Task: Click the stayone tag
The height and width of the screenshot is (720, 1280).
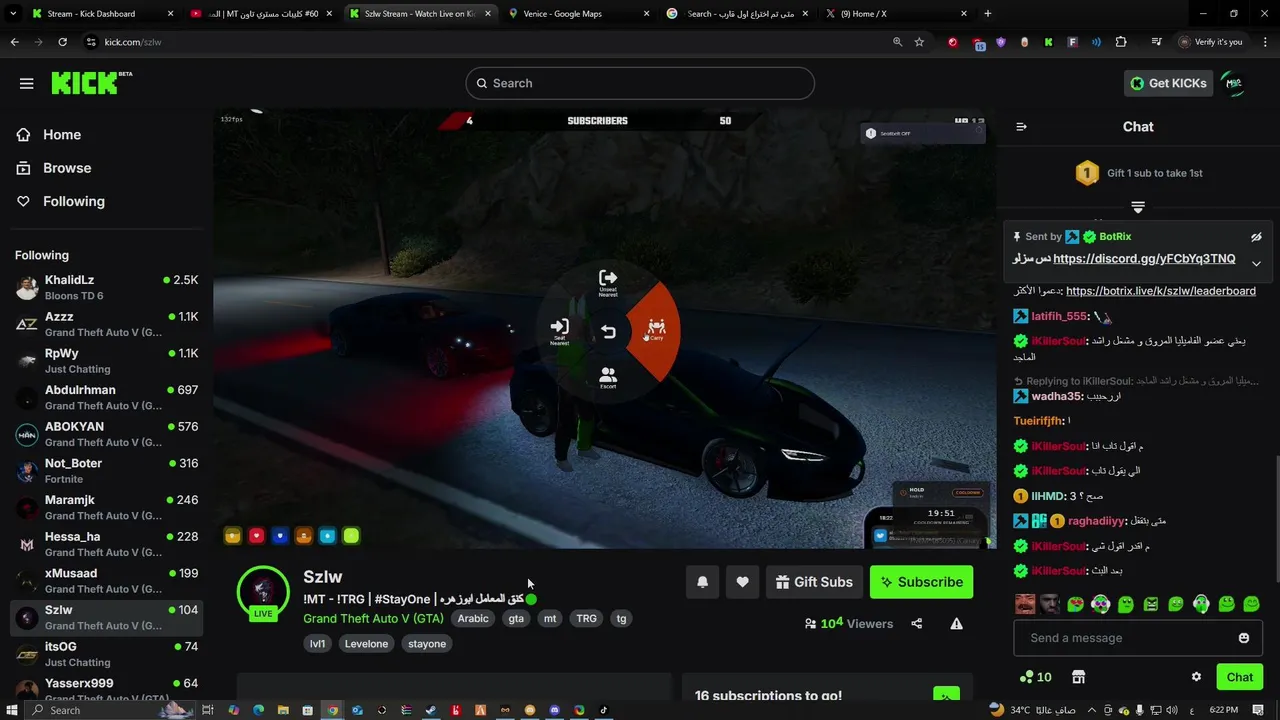Action: (x=427, y=644)
